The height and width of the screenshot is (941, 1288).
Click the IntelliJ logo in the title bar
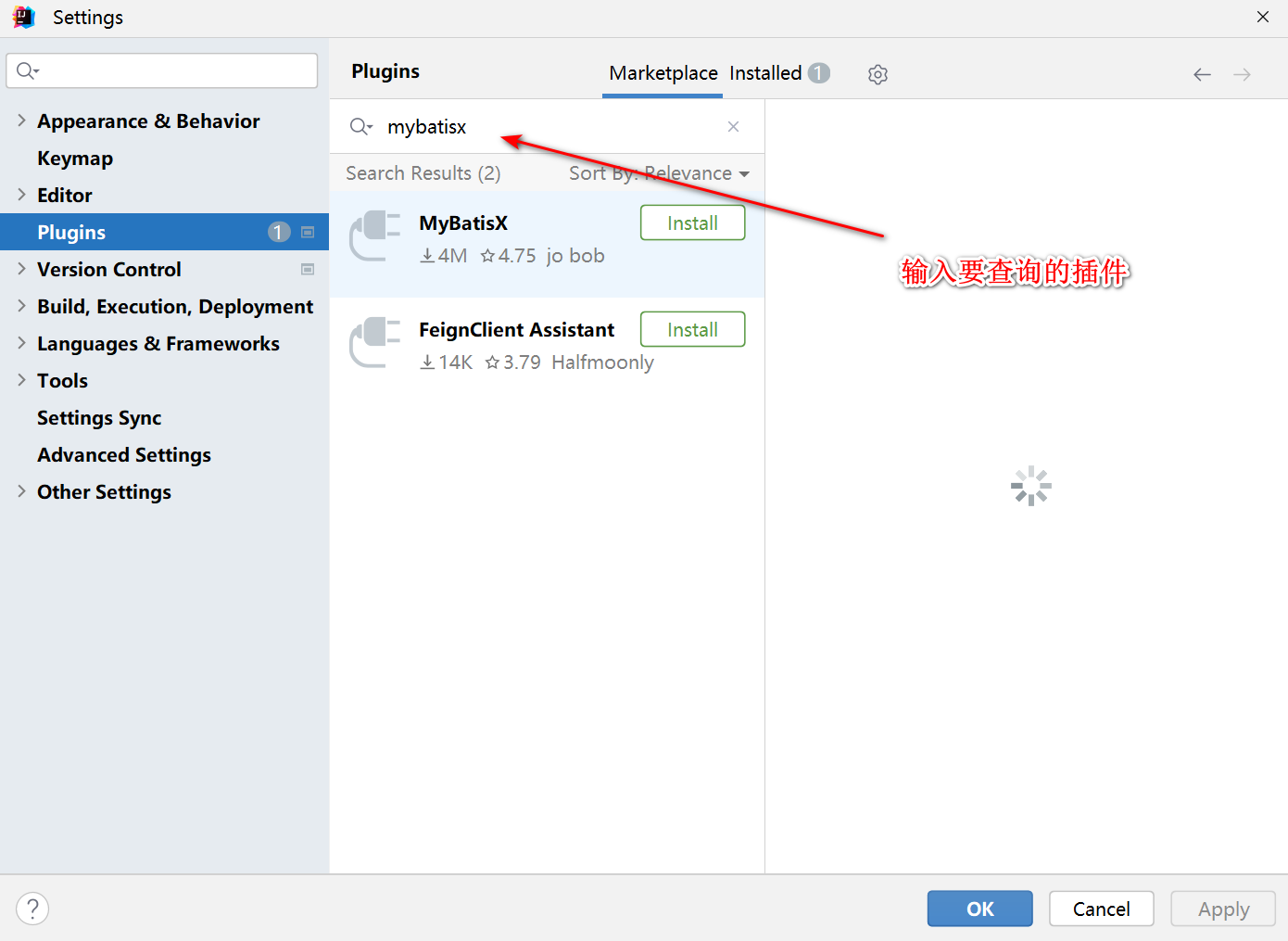tap(24, 17)
